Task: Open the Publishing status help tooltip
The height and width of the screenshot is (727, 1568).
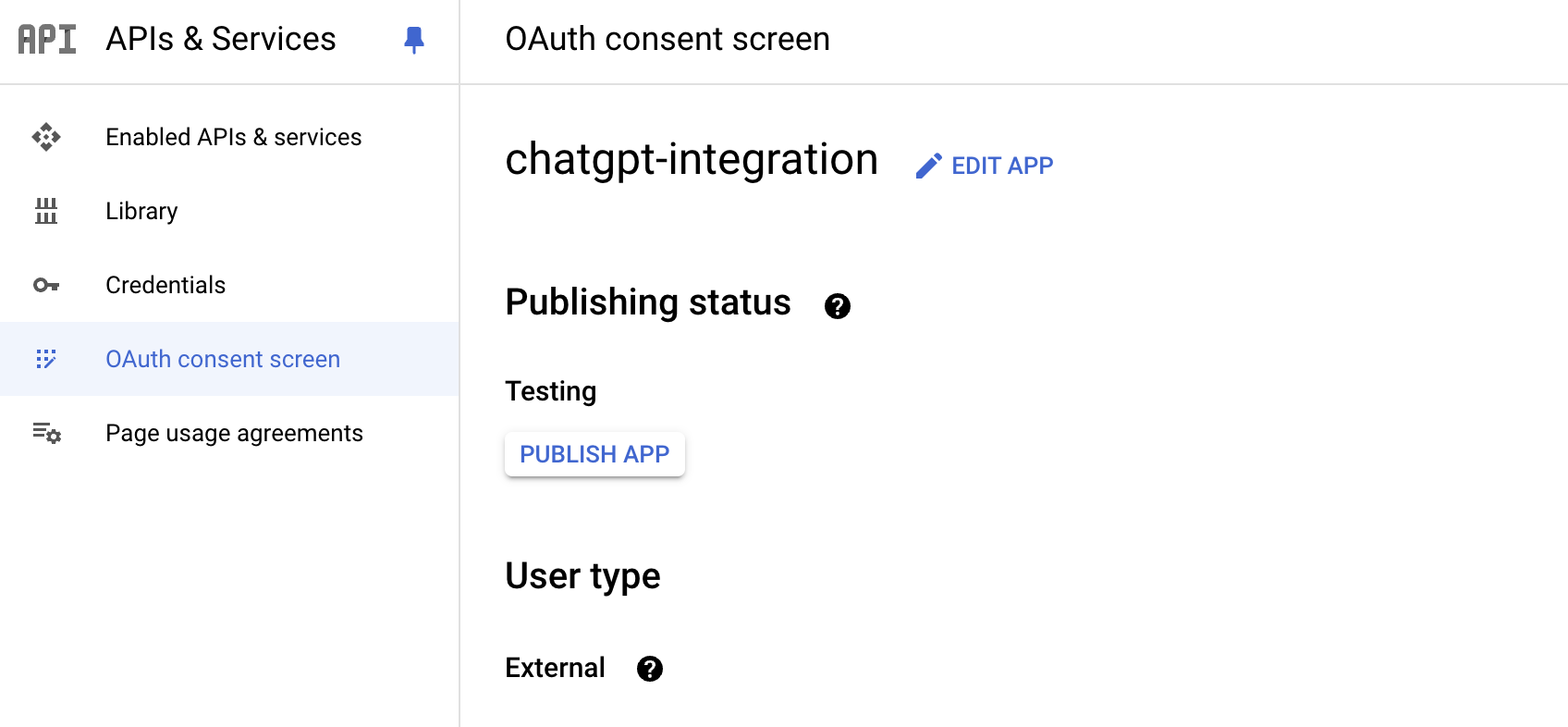Action: pos(838,306)
